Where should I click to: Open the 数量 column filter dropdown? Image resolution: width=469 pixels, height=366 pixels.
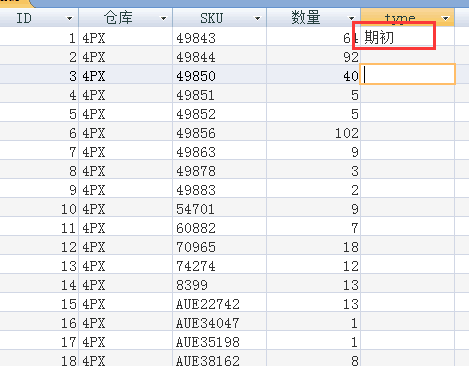351,18
